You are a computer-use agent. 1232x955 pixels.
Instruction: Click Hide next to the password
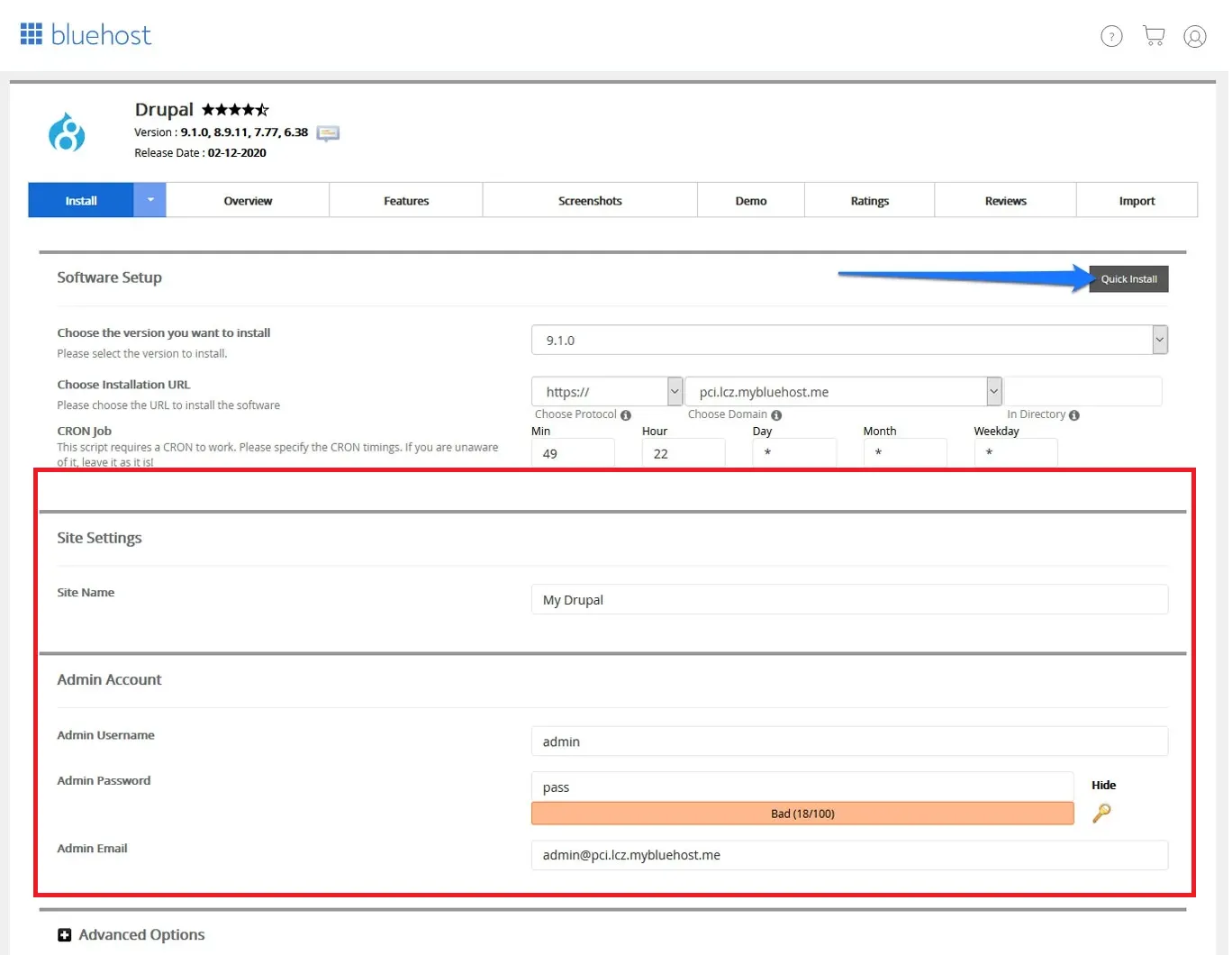click(1103, 785)
